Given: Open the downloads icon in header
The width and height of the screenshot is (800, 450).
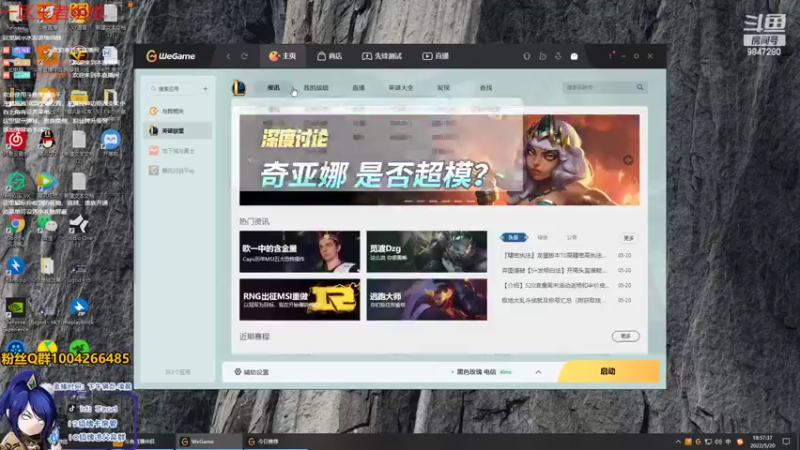Looking at the screenshot, I should [x=558, y=56].
